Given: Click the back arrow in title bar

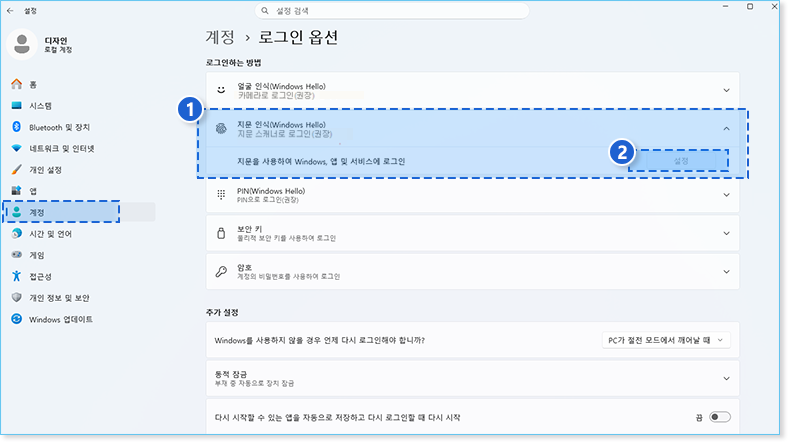Looking at the screenshot, I should pyautogui.click(x=10, y=11).
